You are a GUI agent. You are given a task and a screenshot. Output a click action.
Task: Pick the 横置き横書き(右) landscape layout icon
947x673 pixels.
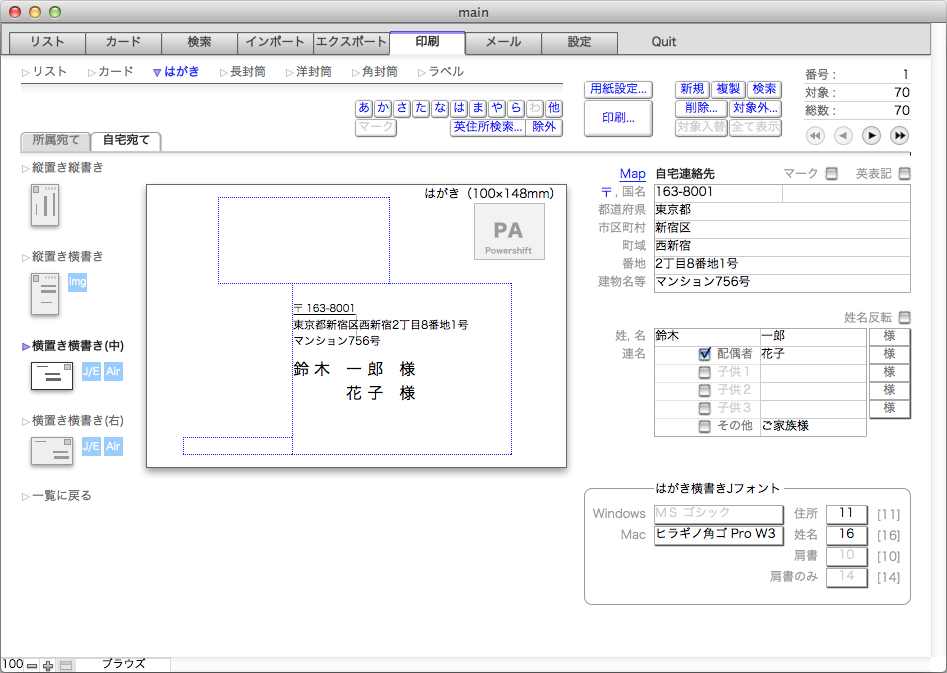(x=51, y=451)
